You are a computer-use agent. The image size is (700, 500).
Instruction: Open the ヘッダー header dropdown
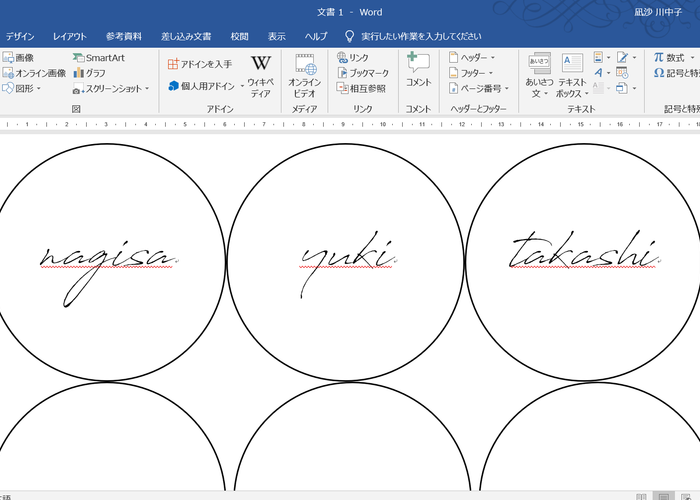[472, 58]
